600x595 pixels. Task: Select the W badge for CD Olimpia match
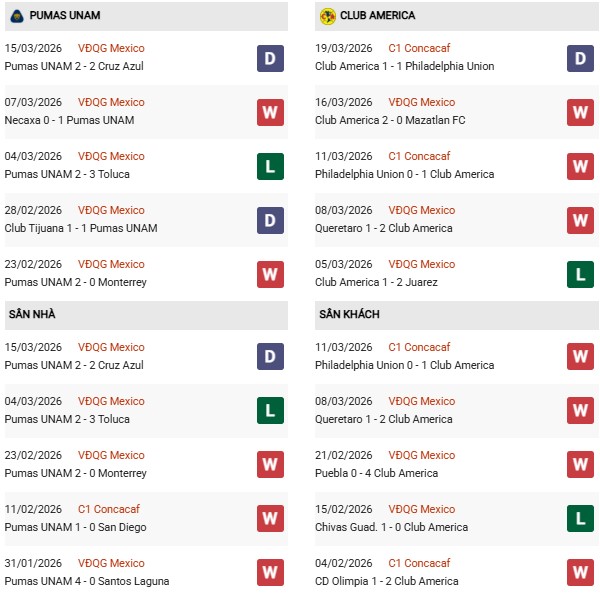581,573
